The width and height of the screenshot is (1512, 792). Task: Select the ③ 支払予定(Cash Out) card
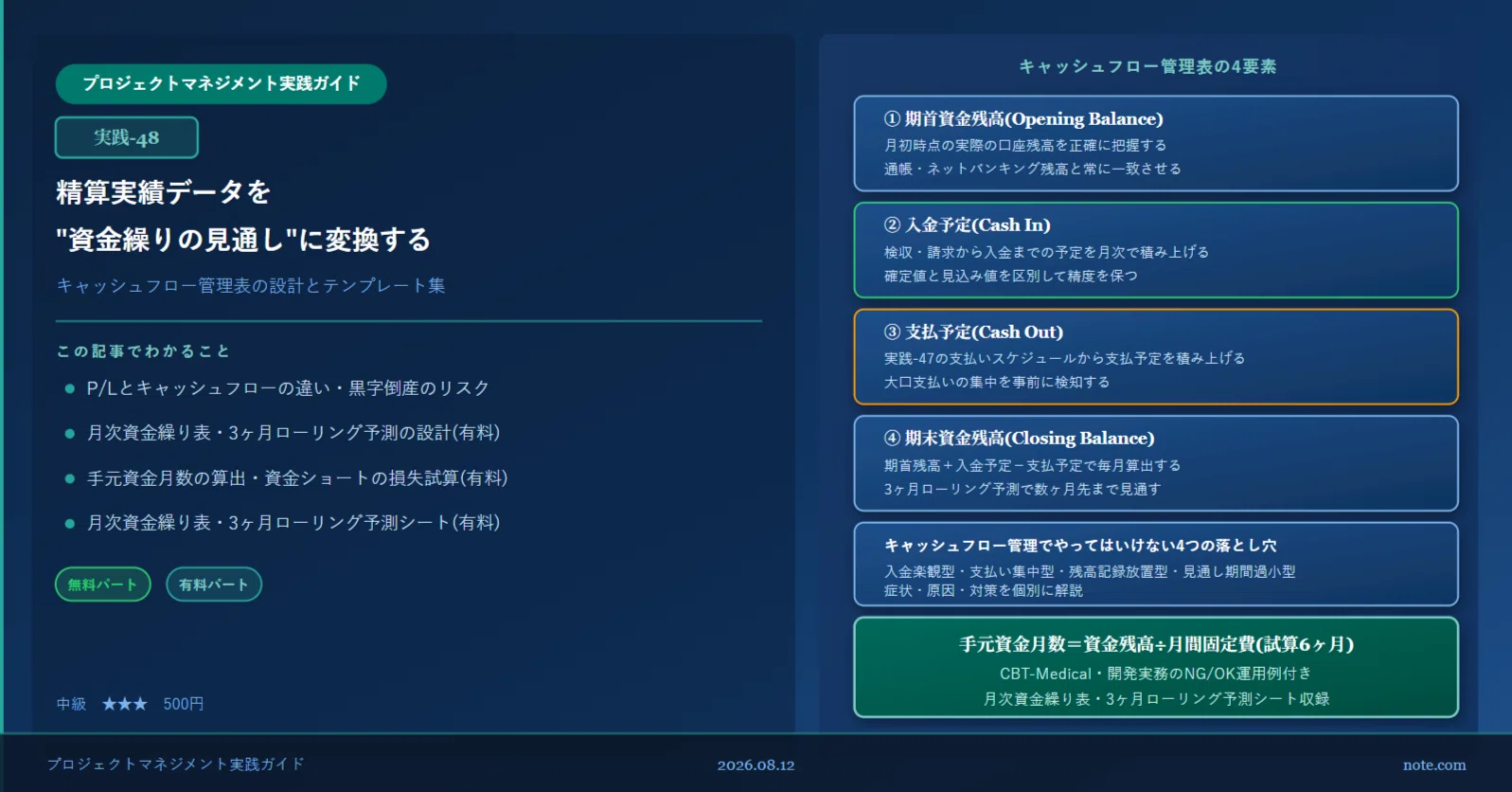pyautogui.click(x=1156, y=356)
